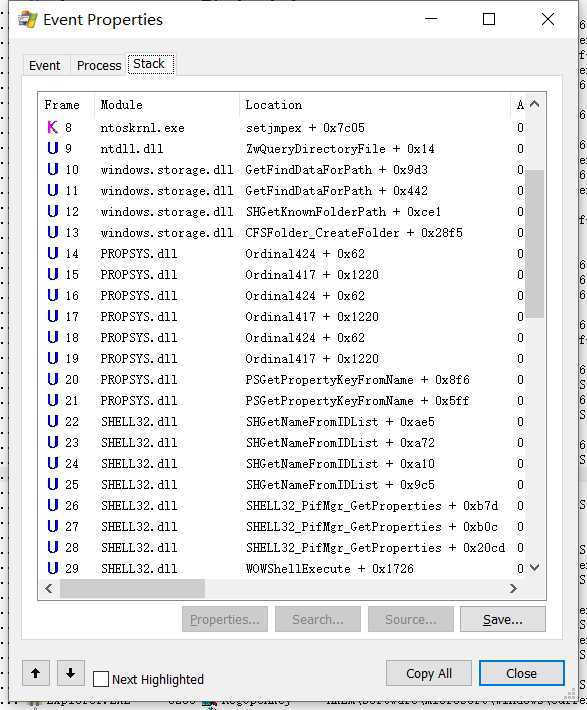Click the stack list scroll down arrow
This screenshot has width=587, height=710.
[x=534, y=567]
